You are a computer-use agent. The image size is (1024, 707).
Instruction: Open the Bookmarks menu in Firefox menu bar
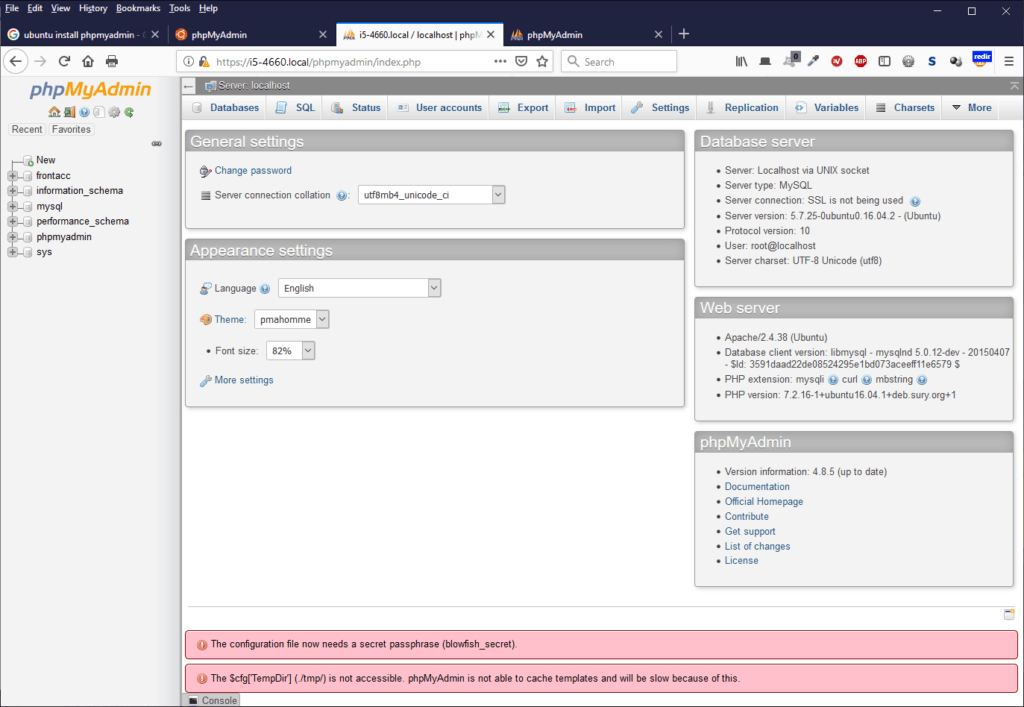[138, 8]
